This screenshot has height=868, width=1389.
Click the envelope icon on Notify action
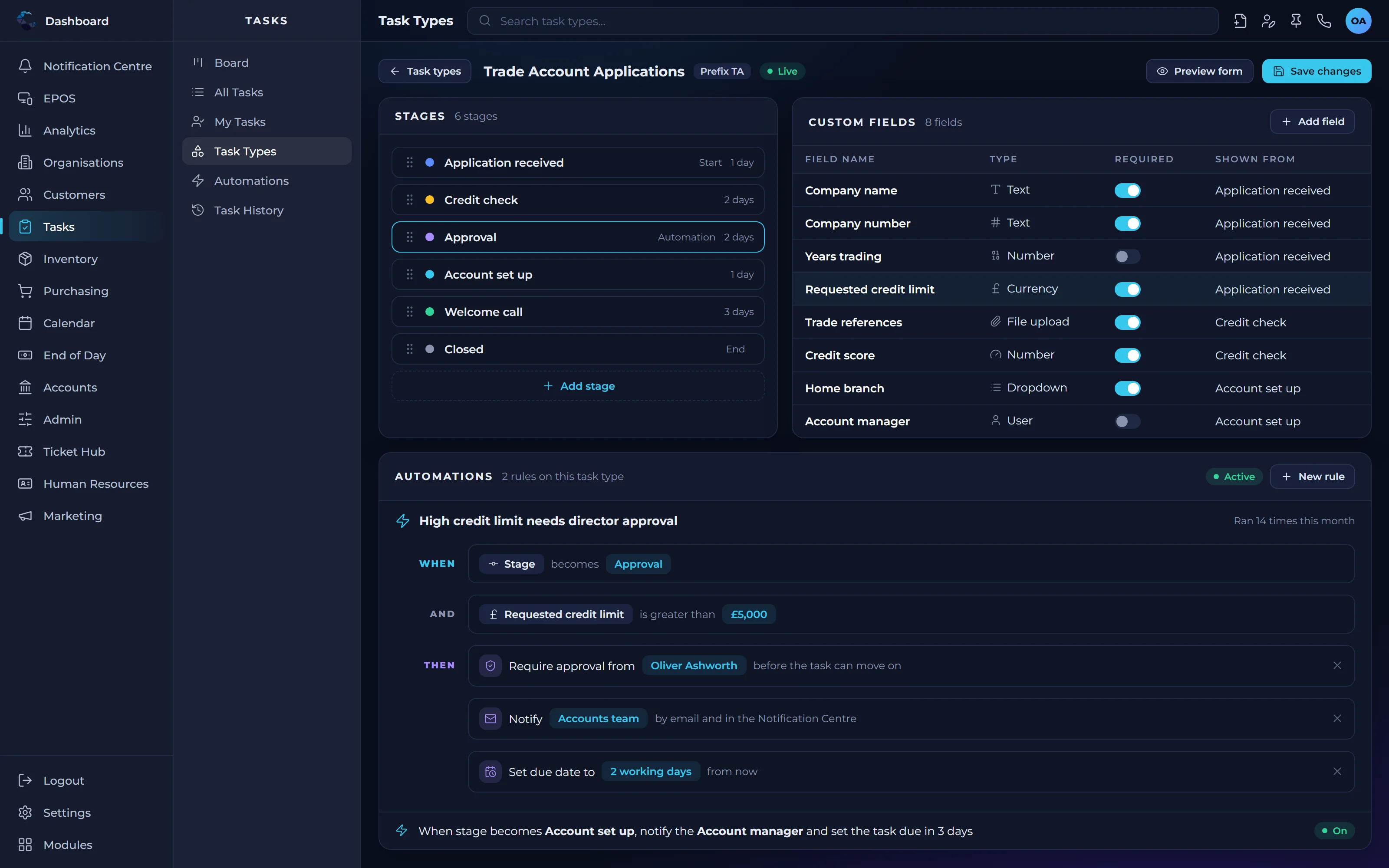click(x=490, y=719)
